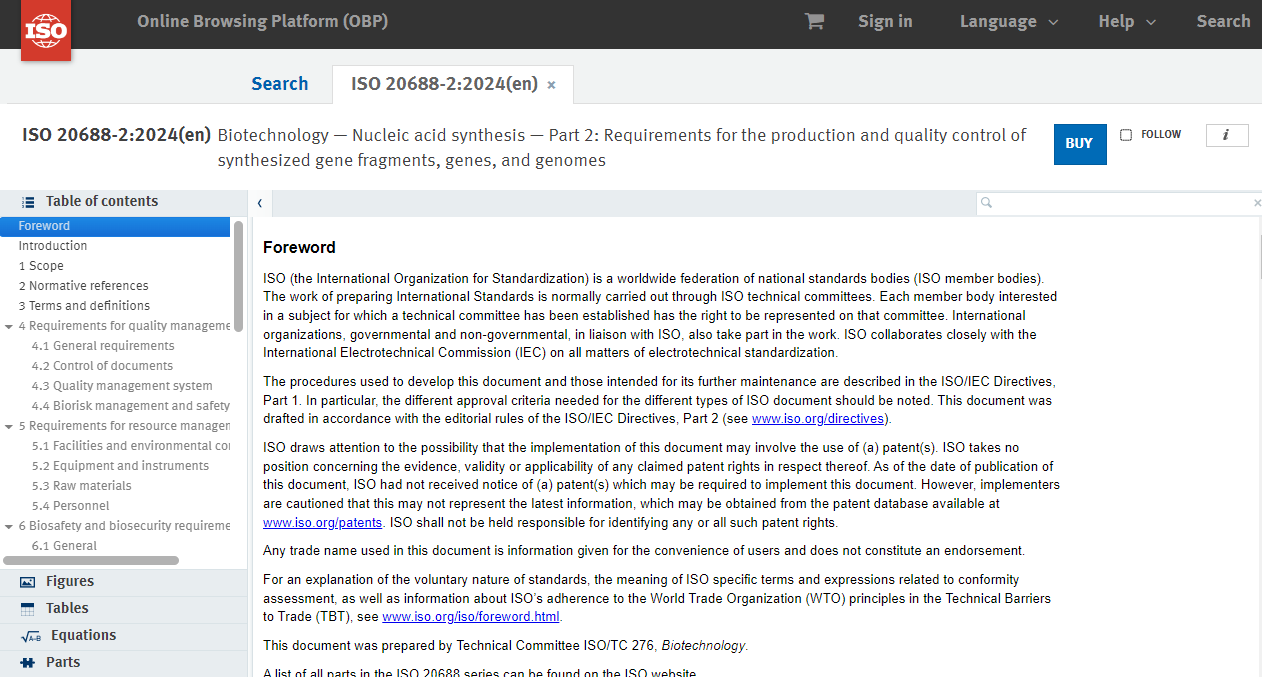1262x677 pixels.
Task: Open the Language dropdown menu
Action: 1008,21
